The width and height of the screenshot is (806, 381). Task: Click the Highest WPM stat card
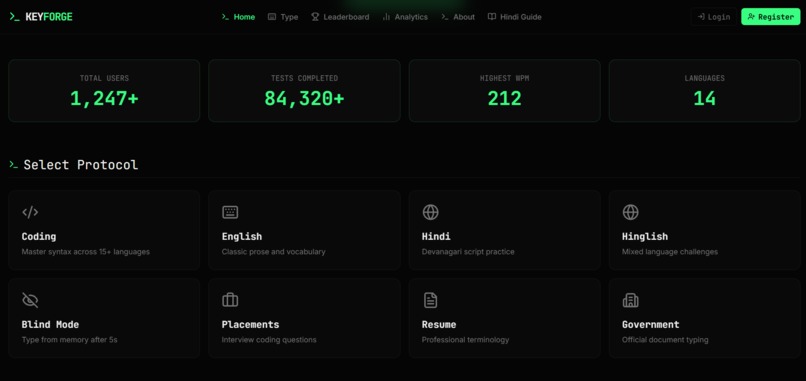[504, 90]
